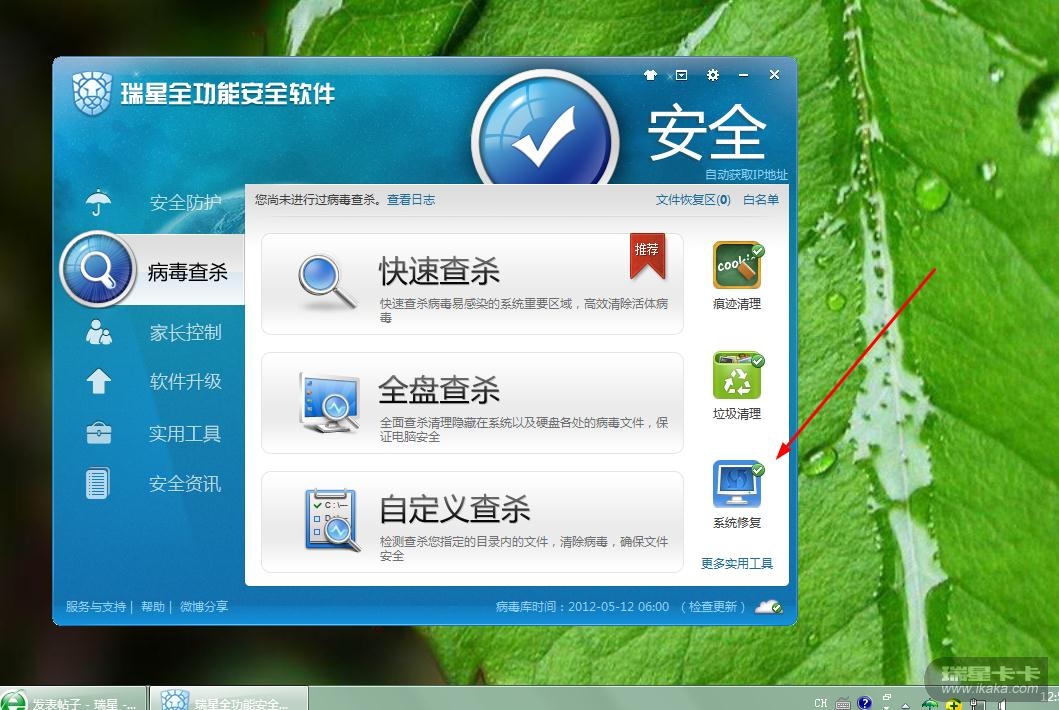Launch the 系统修复 monitor tool icon
1059x710 pixels.
(738, 484)
